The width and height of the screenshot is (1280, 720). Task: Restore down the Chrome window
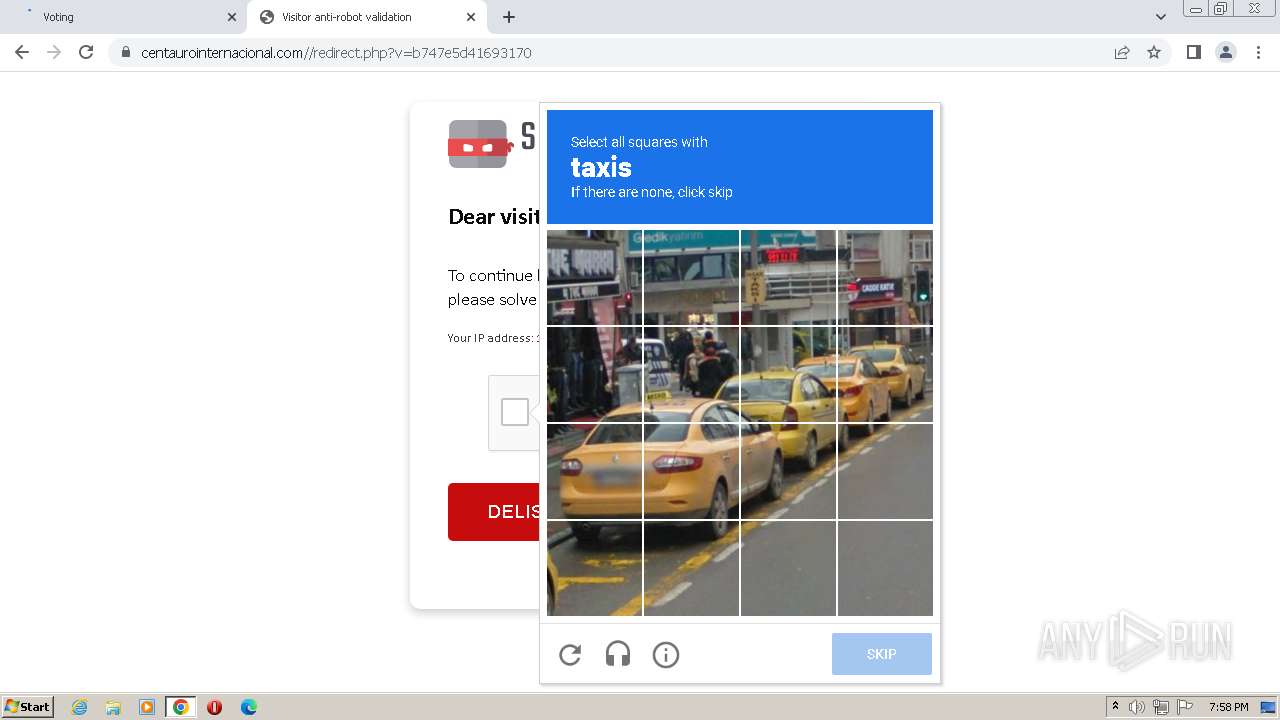click(1221, 9)
